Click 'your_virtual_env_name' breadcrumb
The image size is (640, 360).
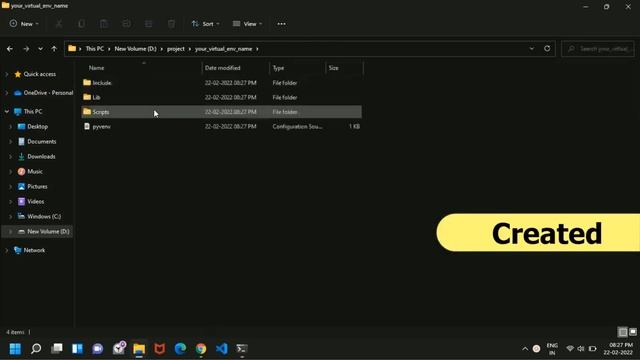223,49
